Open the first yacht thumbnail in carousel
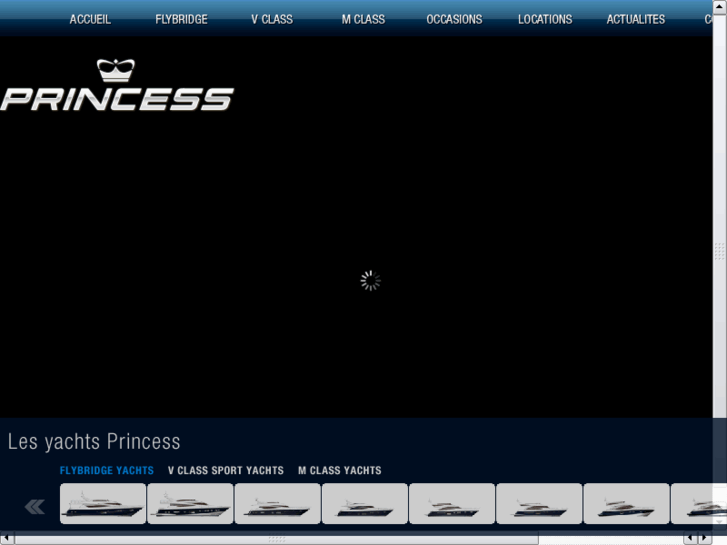 click(x=103, y=504)
